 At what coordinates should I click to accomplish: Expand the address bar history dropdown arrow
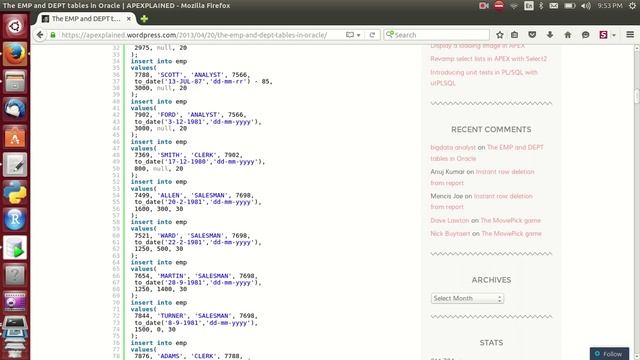click(x=358, y=35)
